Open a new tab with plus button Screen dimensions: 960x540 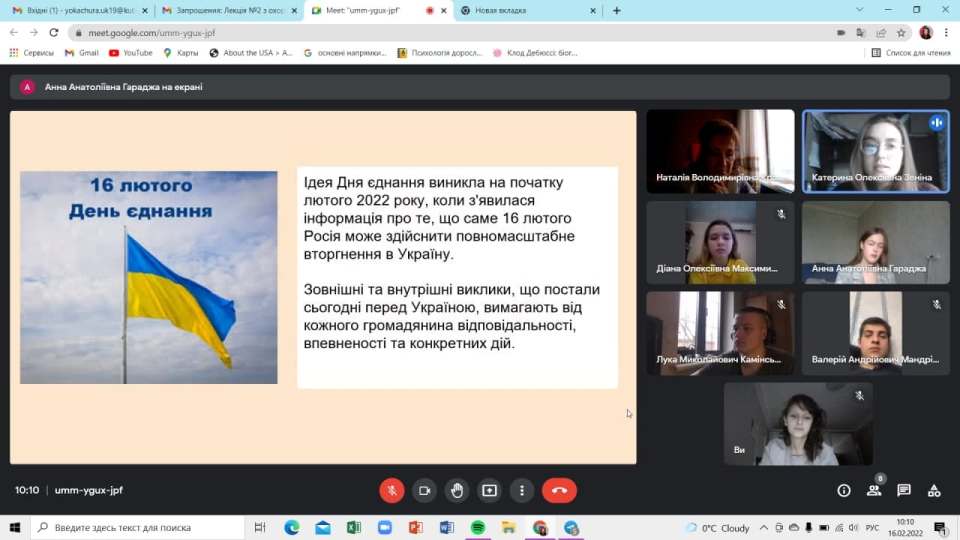617,10
